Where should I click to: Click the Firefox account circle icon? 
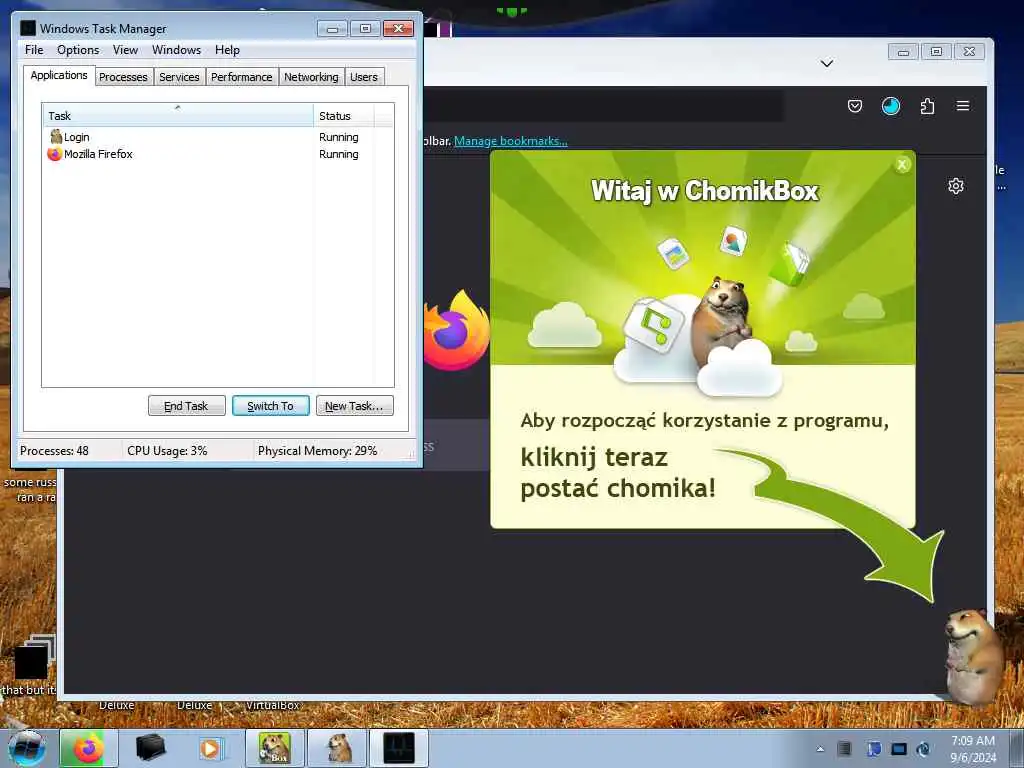[891, 106]
